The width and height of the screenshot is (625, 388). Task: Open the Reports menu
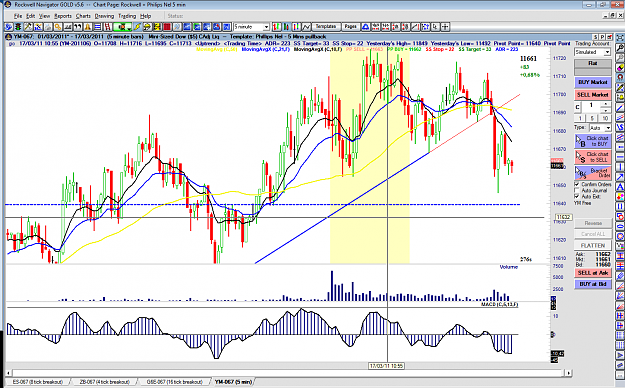coord(63,16)
